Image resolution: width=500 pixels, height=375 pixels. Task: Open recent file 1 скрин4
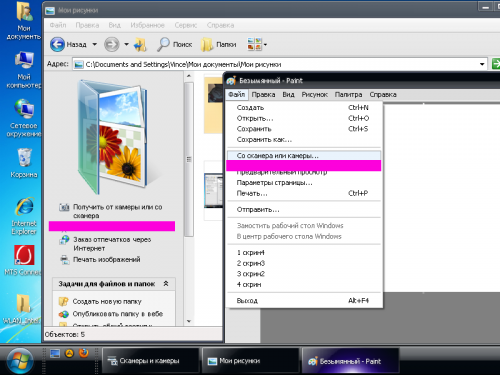(x=304, y=253)
